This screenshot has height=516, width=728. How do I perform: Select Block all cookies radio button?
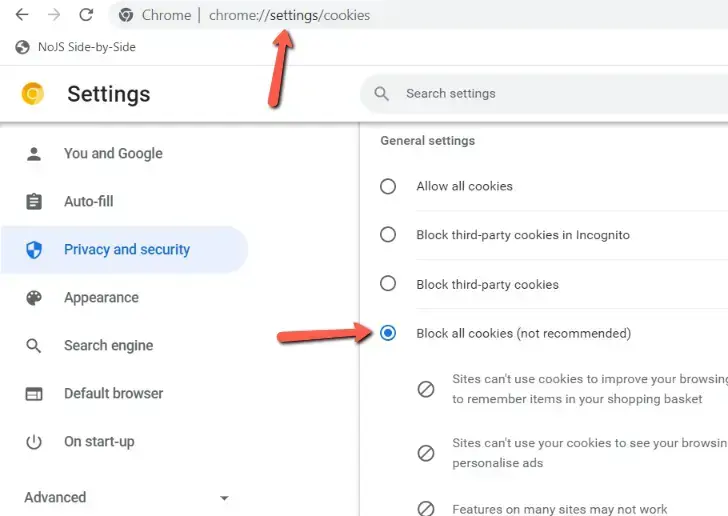(x=388, y=333)
